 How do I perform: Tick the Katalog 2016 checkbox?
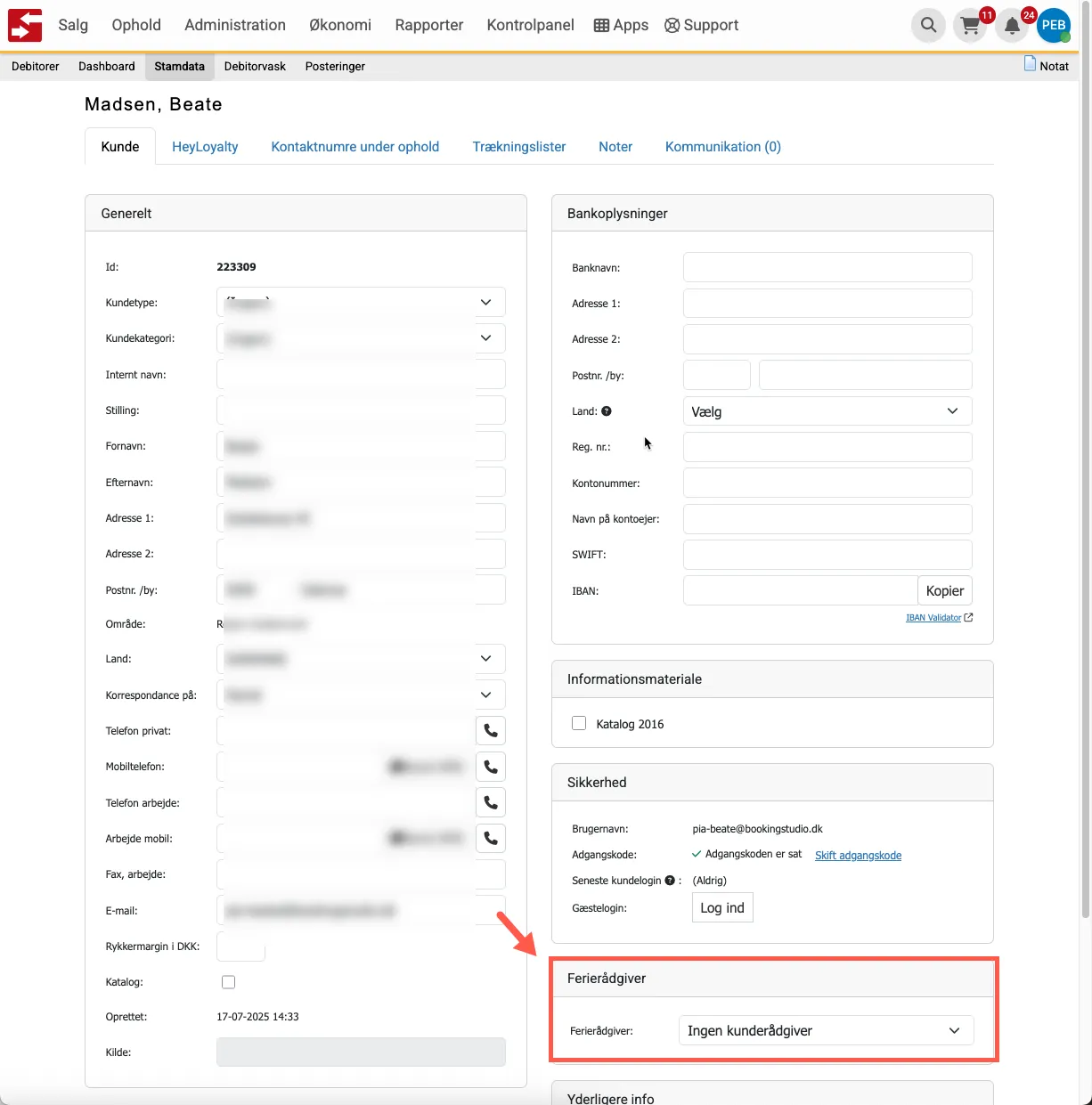579,723
